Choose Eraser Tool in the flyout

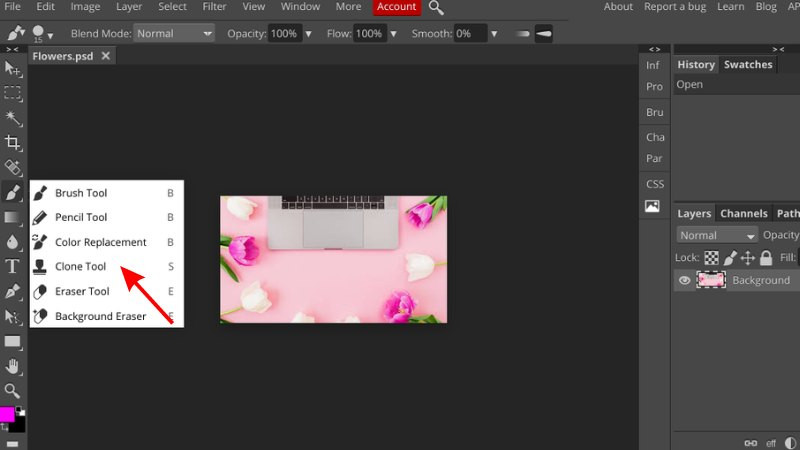click(x=82, y=292)
